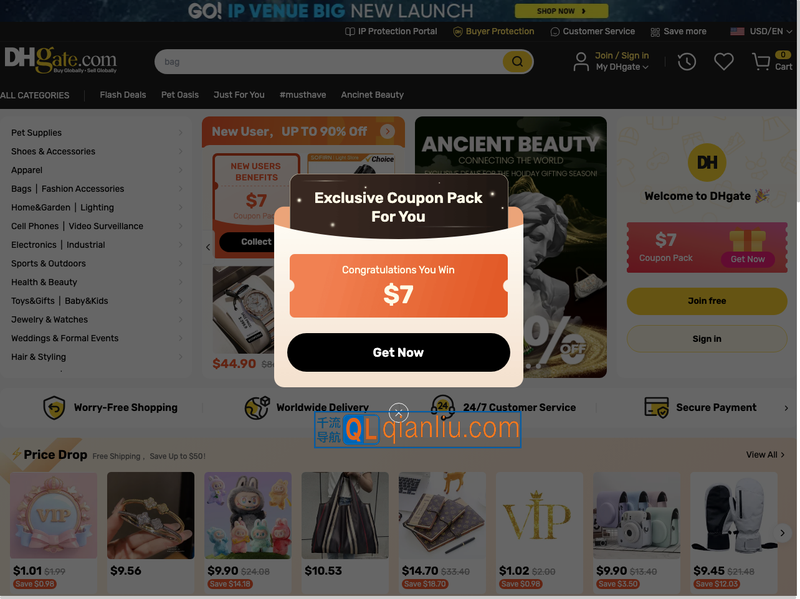The height and width of the screenshot is (599, 800).
Task: Expand the My DHgate dropdown
Action: point(622,67)
